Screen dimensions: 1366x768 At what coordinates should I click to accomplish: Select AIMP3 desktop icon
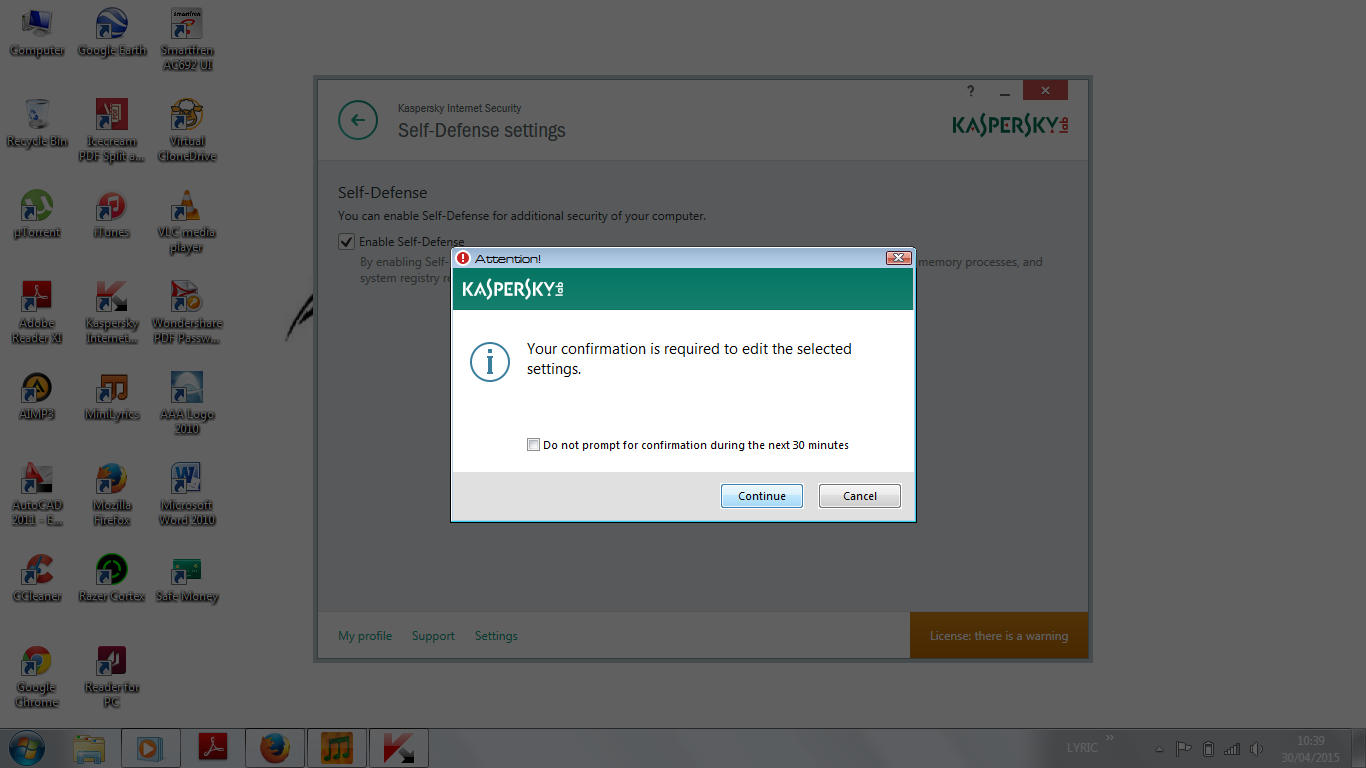(x=37, y=396)
